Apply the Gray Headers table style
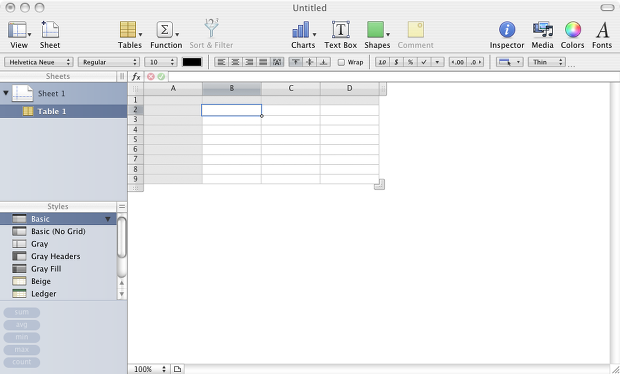The height and width of the screenshot is (374, 620). 58,256
